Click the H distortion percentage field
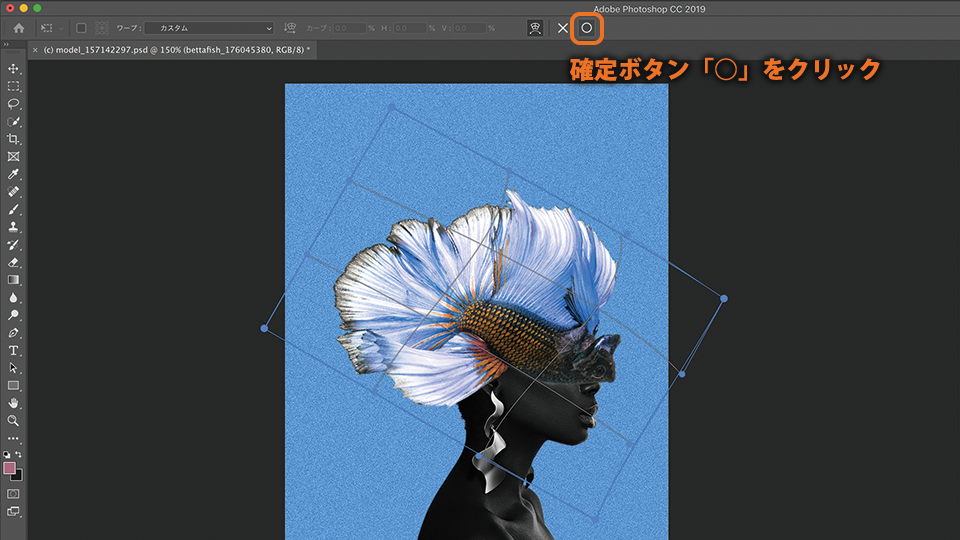Image resolution: width=960 pixels, height=540 pixels. point(410,28)
